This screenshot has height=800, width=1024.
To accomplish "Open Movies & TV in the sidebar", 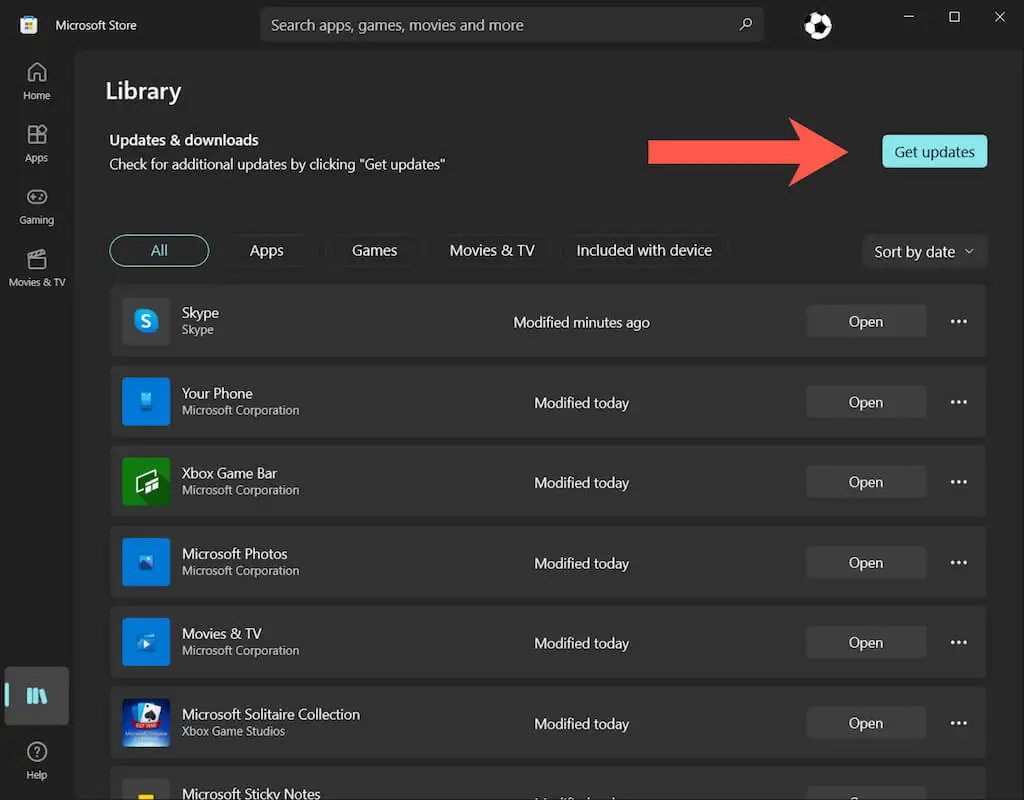I will tap(37, 267).
